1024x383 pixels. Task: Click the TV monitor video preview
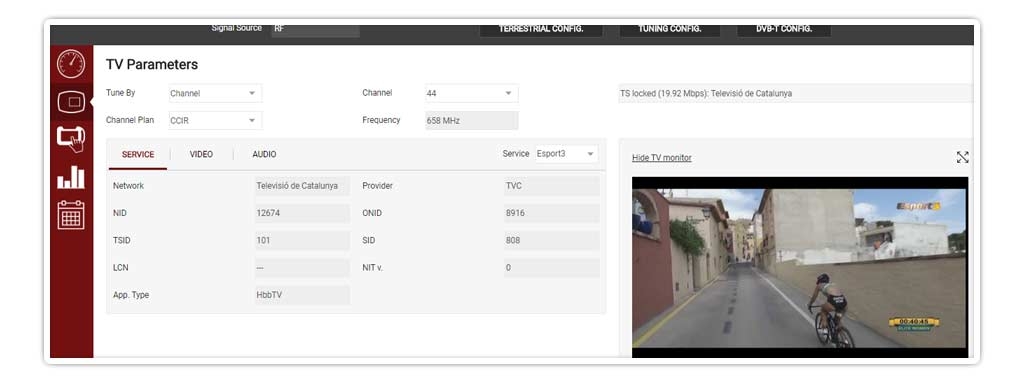point(800,267)
